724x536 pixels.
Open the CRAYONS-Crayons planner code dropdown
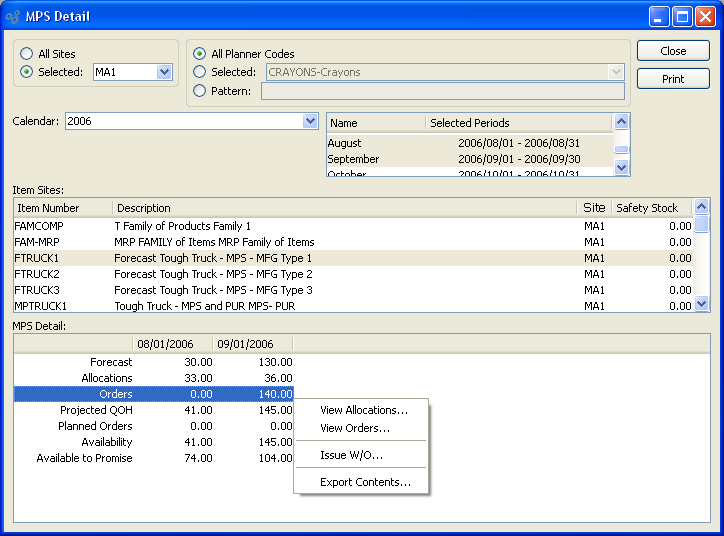pyautogui.click(x=616, y=72)
